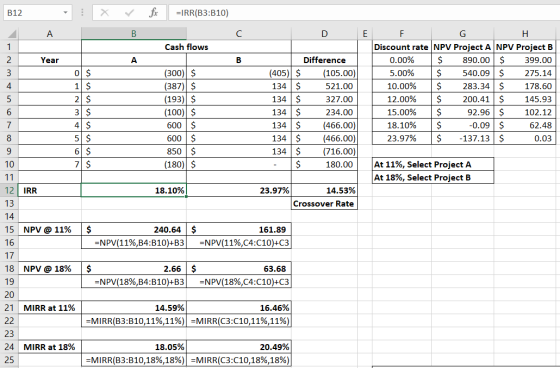Viewport: 560px width, 368px height.
Task: Click formula text =MIRR(B3:B10,11%,11%)
Action: coord(135,321)
